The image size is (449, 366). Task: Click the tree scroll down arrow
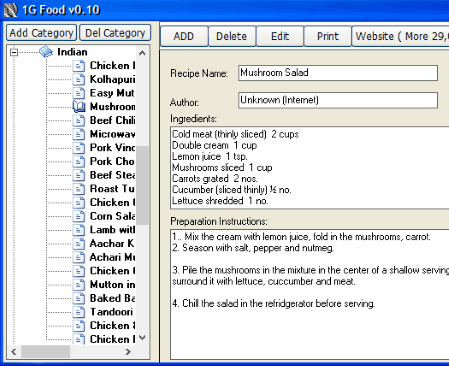click(x=142, y=338)
